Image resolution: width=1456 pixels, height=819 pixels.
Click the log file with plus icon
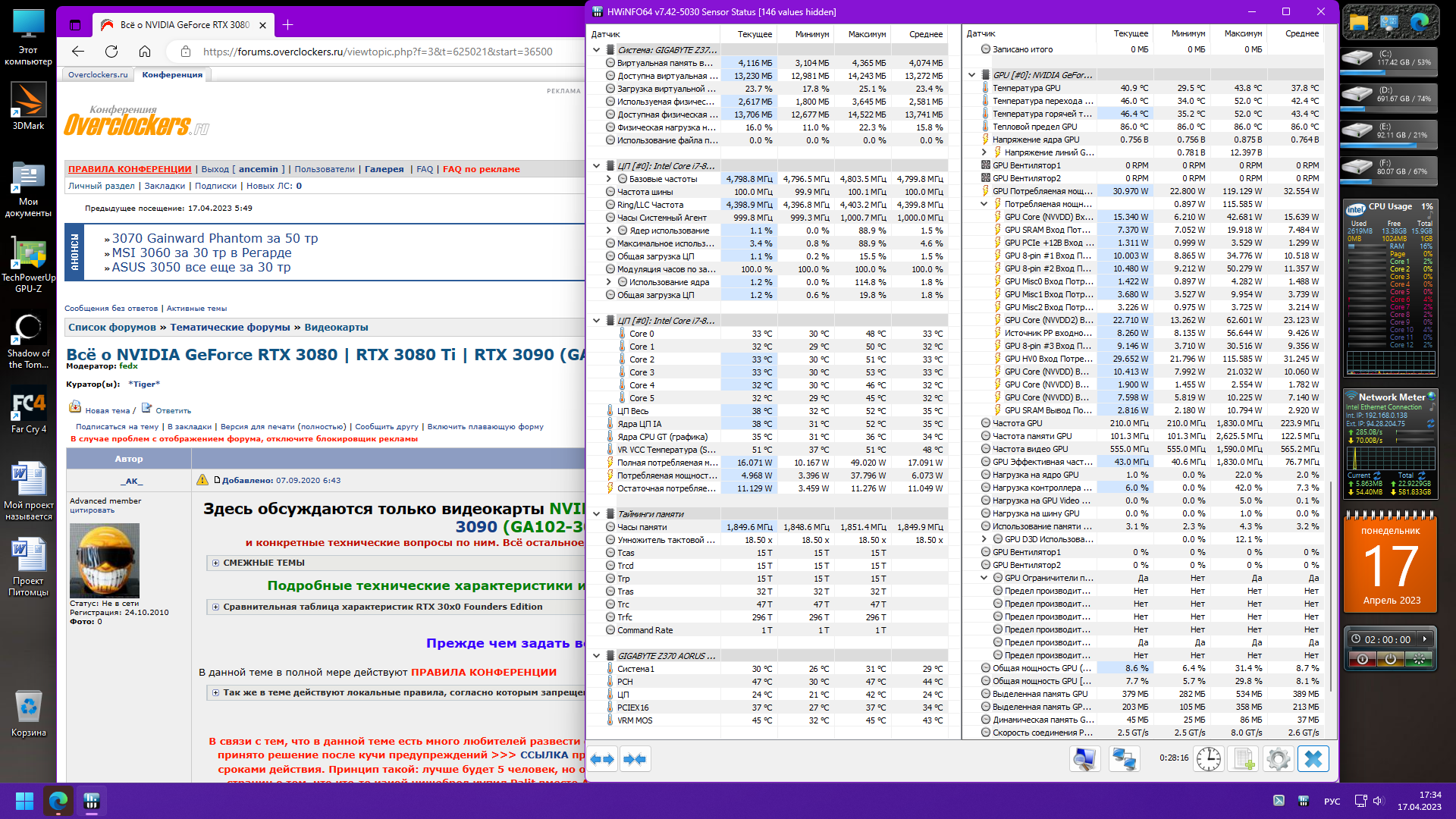click(1244, 759)
